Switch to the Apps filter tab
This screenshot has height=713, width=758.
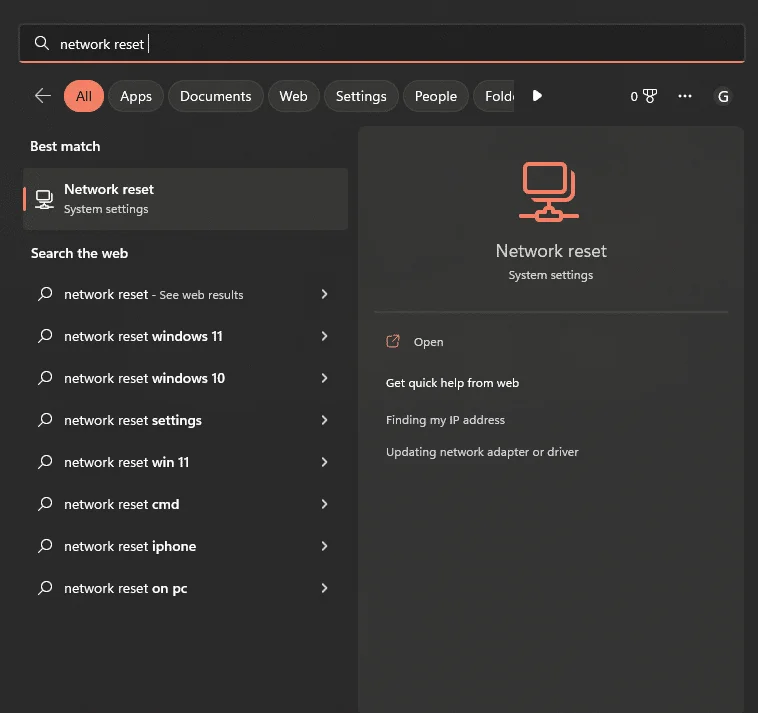136,96
